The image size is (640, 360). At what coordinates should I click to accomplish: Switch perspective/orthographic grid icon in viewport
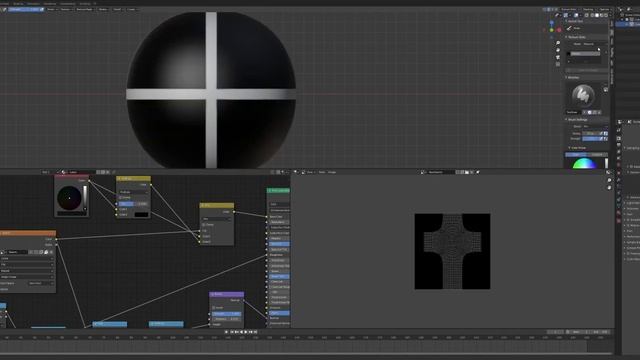click(558, 64)
